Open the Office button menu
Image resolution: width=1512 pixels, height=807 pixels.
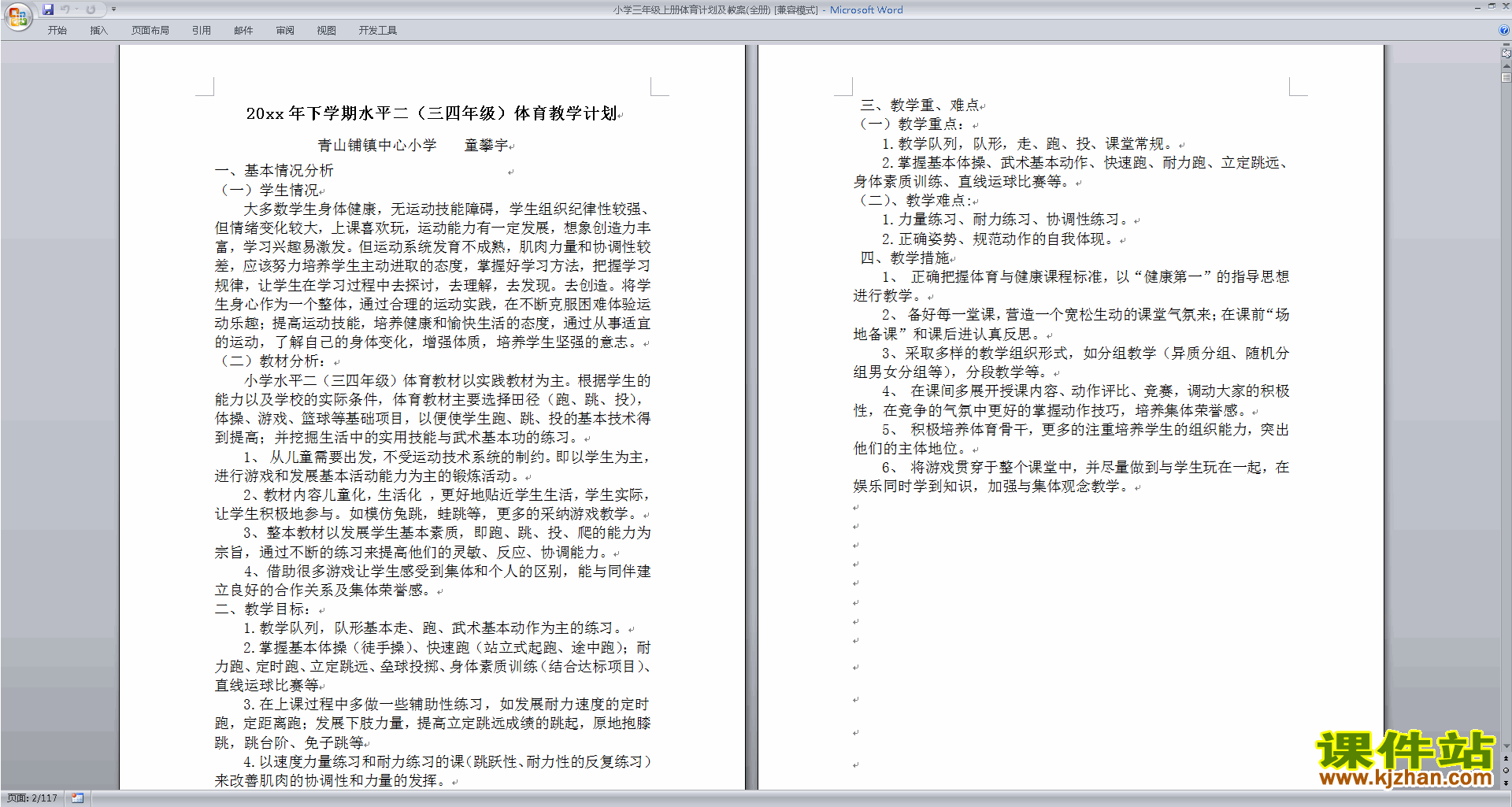point(17,16)
